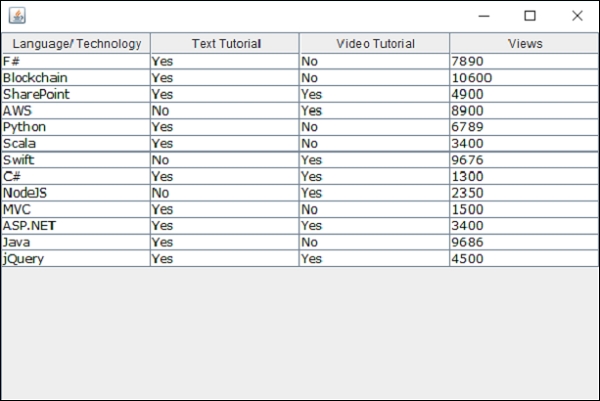600x401 pixels.
Task: Click the Scala Video Tutorial cell
Action: click(375, 144)
